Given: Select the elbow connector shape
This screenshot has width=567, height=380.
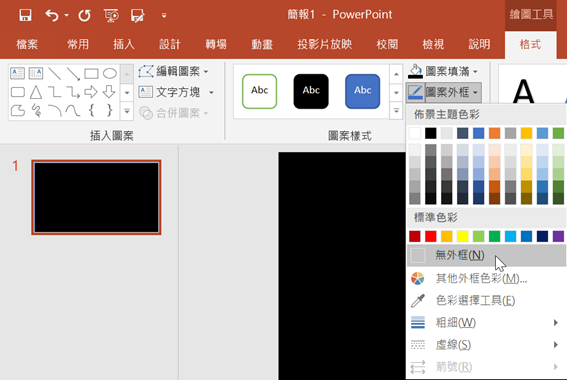Looking at the screenshot, I should tap(55, 92).
